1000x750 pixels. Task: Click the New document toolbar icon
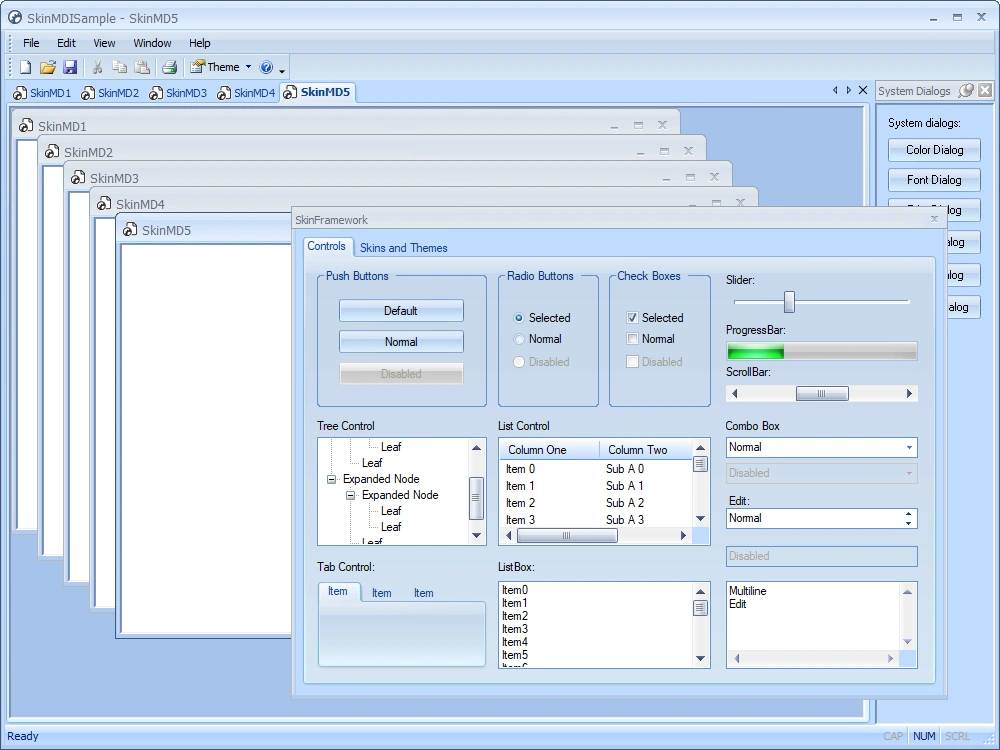(26, 67)
